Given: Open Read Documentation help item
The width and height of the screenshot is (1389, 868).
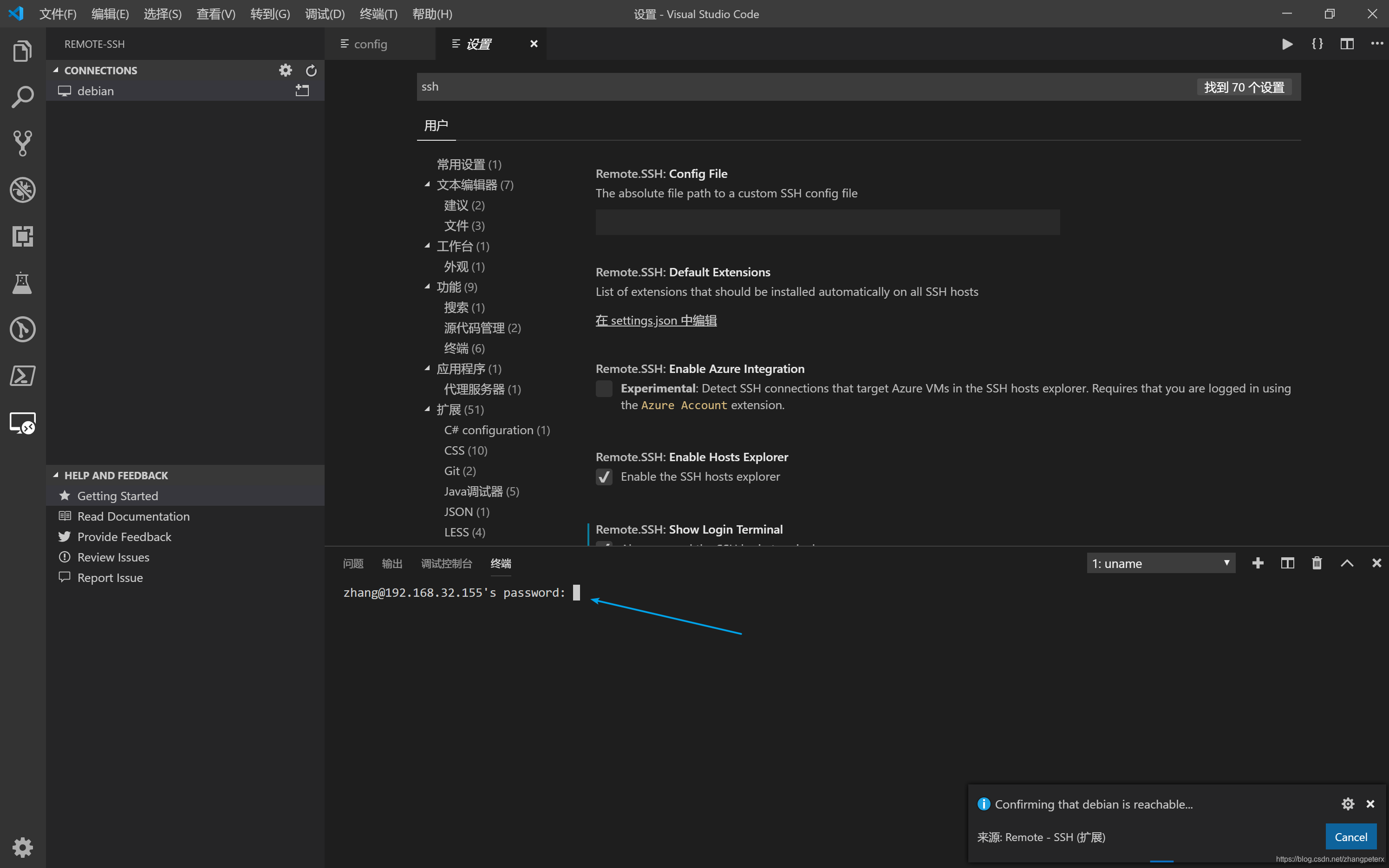Looking at the screenshot, I should [x=185, y=516].
